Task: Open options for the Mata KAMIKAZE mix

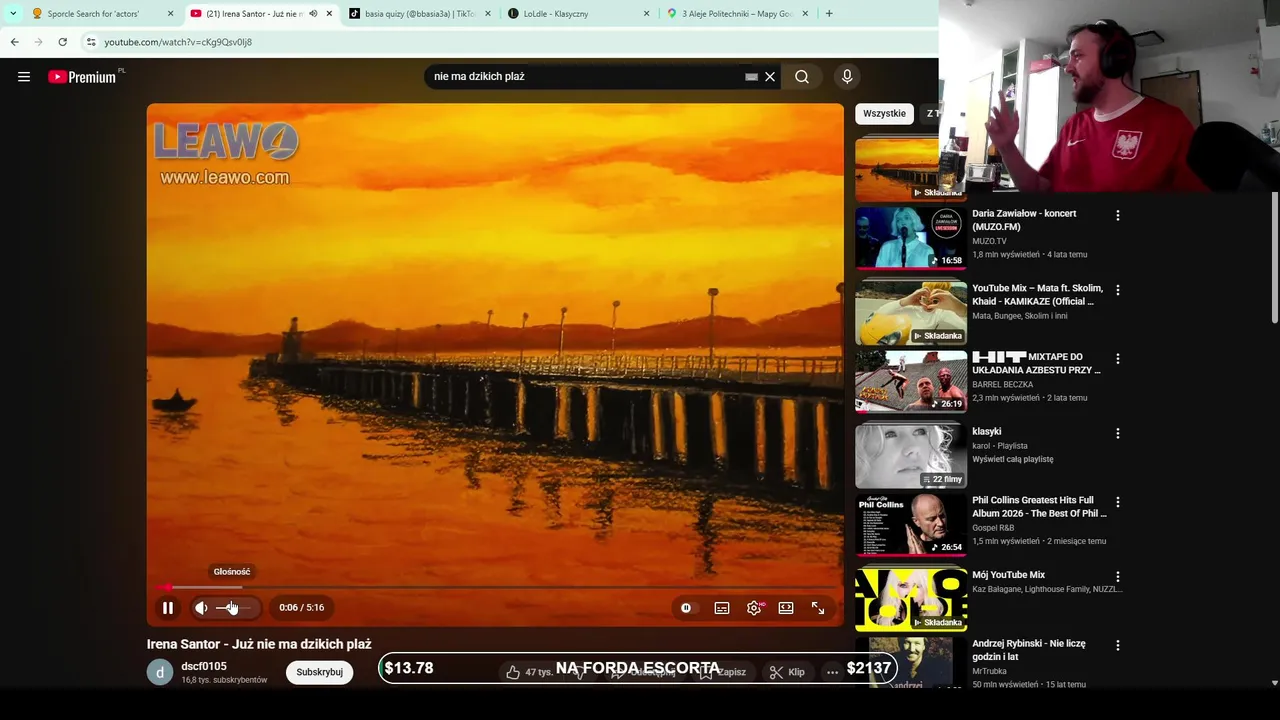Action: pos(1117,290)
